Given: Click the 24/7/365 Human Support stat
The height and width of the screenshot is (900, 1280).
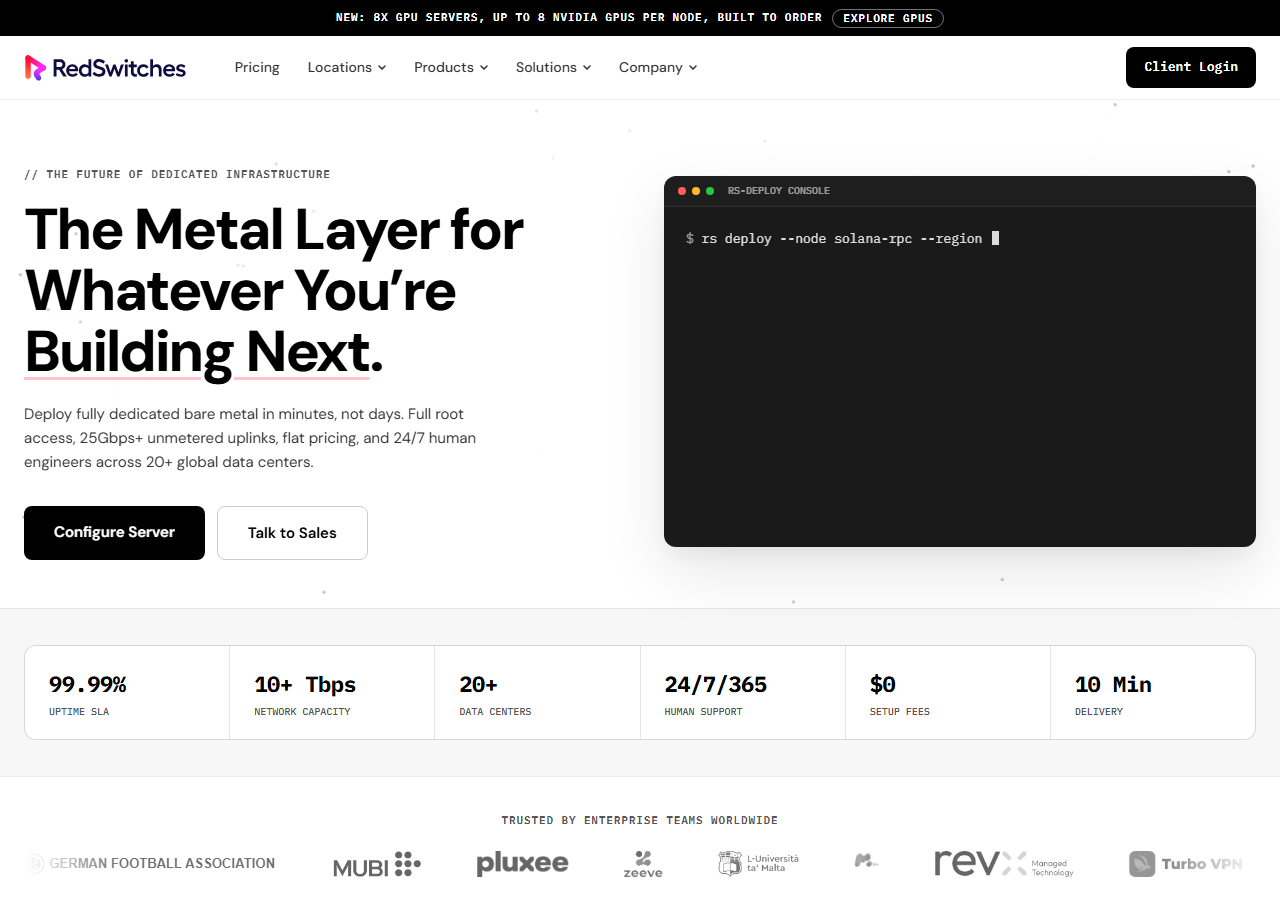Looking at the screenshot, I should (x=743, y=693).
